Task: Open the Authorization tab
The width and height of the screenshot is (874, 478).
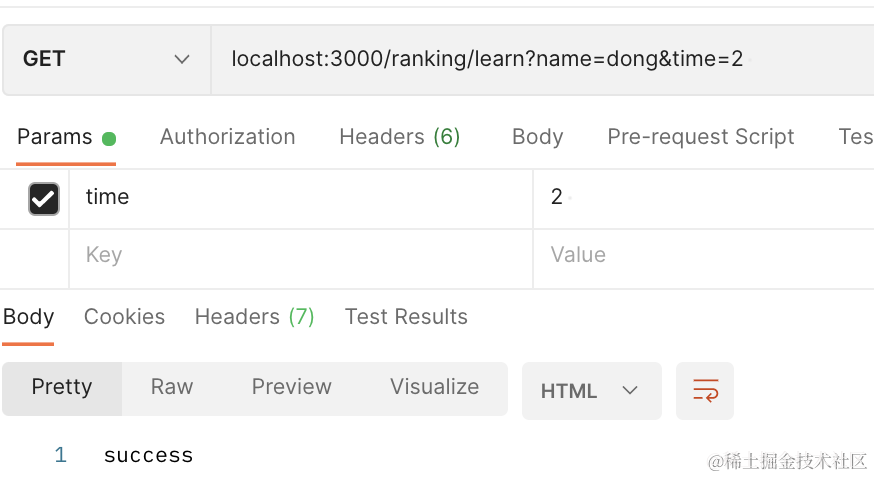Action: pos(227,137)
